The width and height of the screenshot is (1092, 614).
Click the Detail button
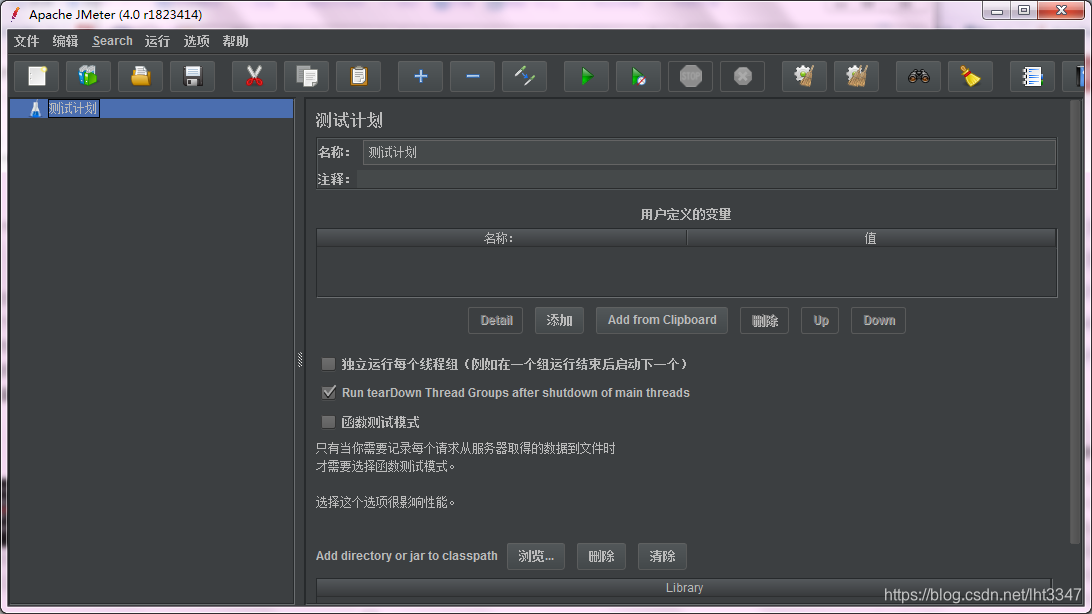tap(496, 320)
